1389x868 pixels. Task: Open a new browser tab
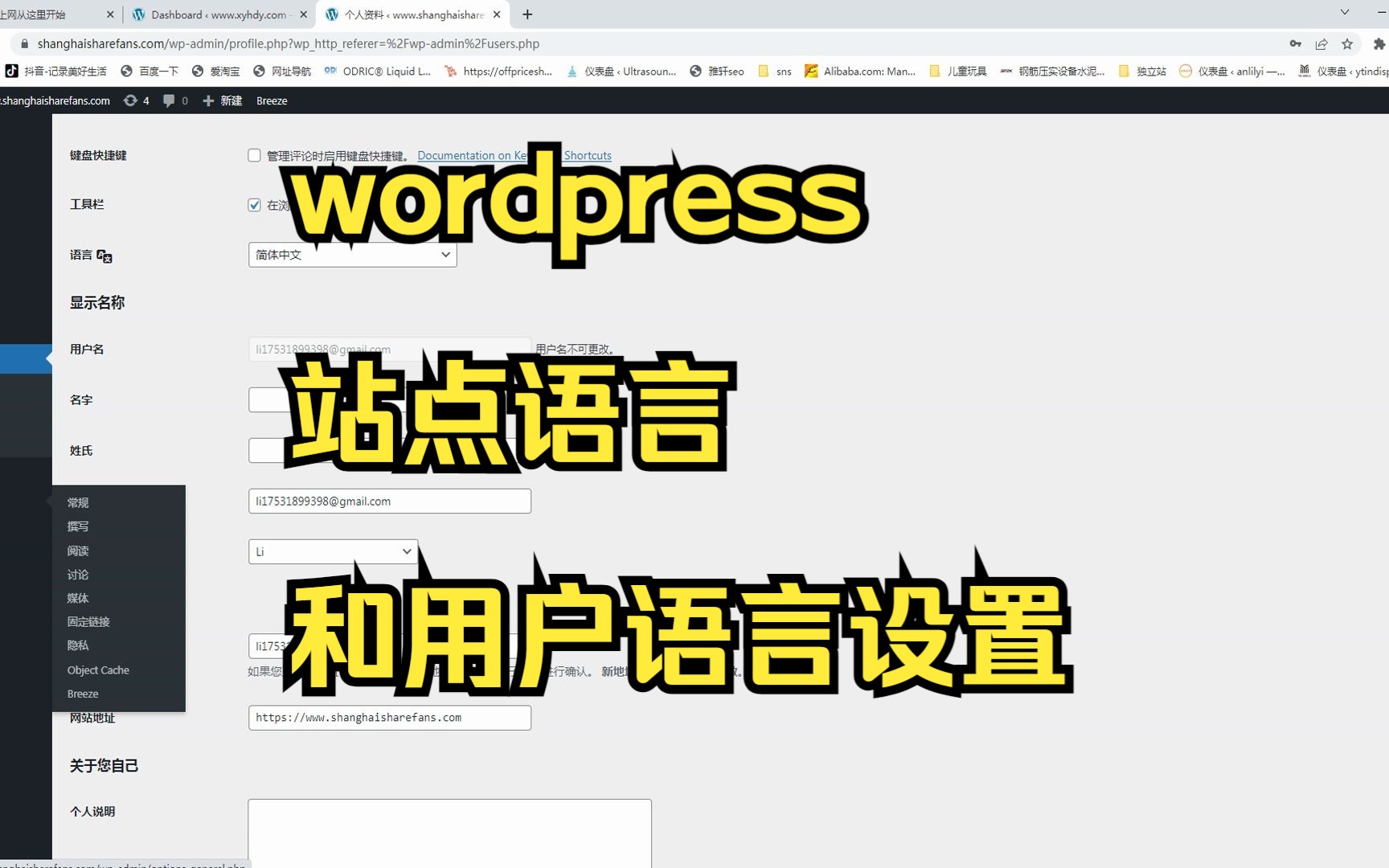click(527, 14)
